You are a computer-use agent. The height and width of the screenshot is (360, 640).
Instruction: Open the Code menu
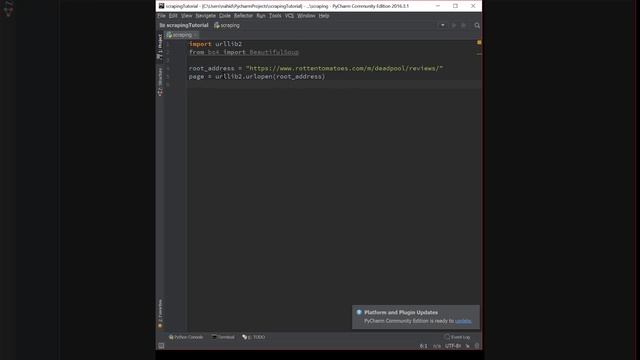224,16
